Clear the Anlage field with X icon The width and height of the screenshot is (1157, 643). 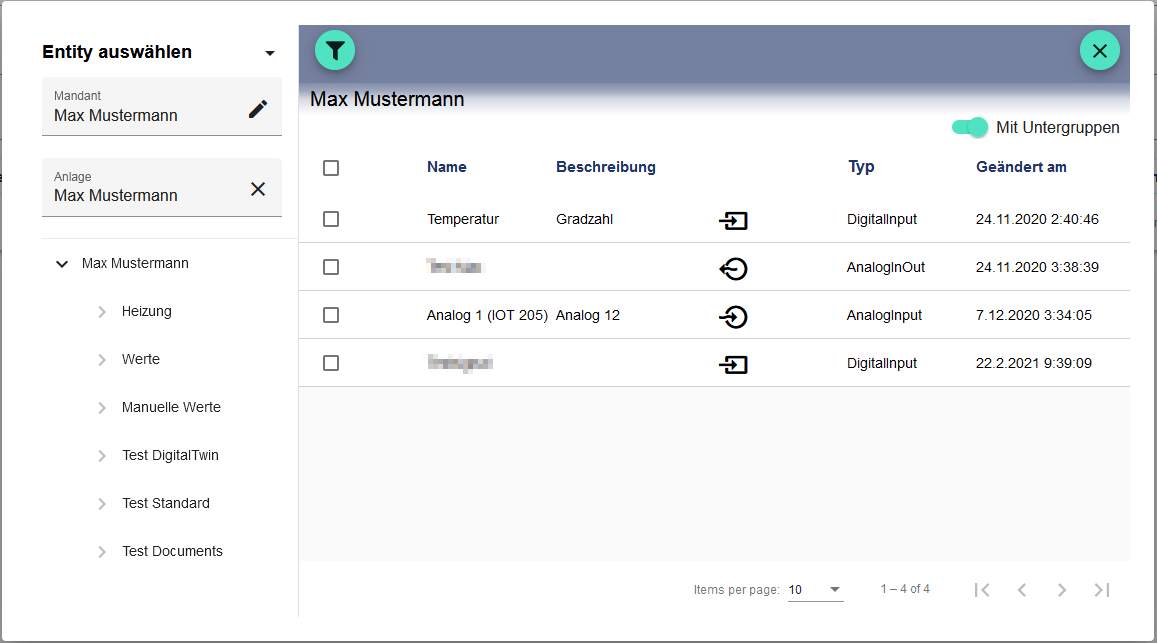coord(258,189)
